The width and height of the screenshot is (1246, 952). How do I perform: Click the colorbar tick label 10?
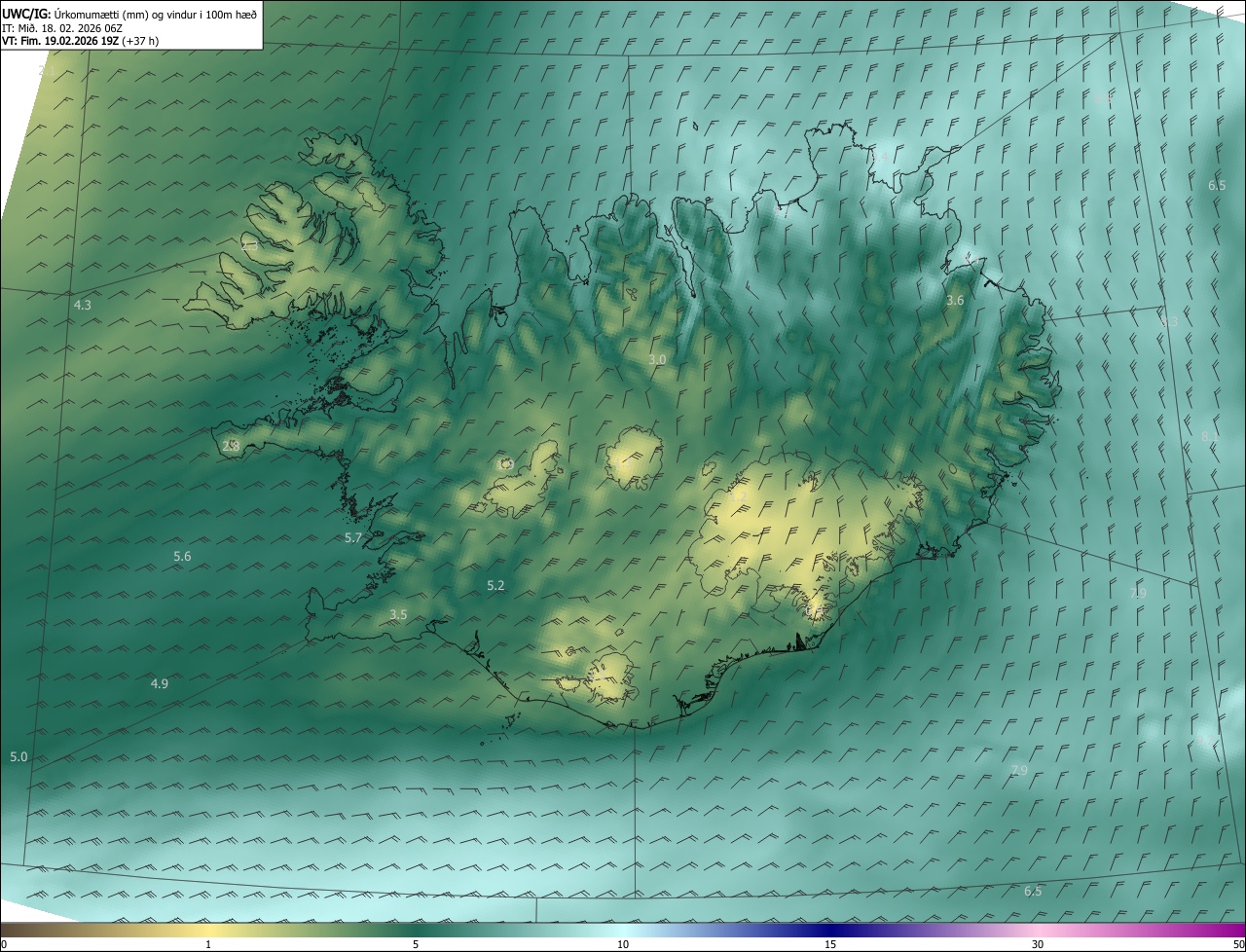pos(623,944)
